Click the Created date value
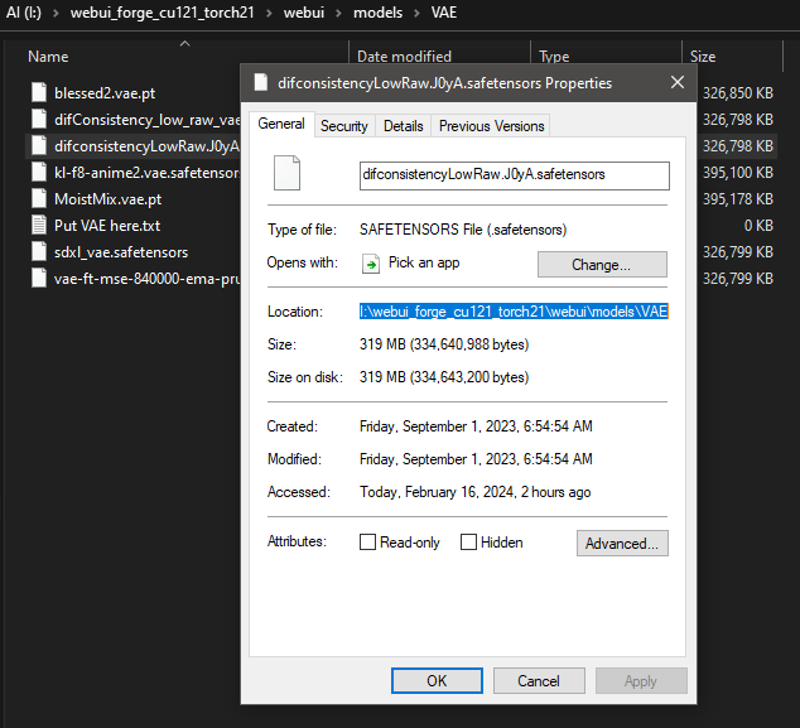Image resolution: width=800 pixels, height=728 pixels. pos(476,426)
